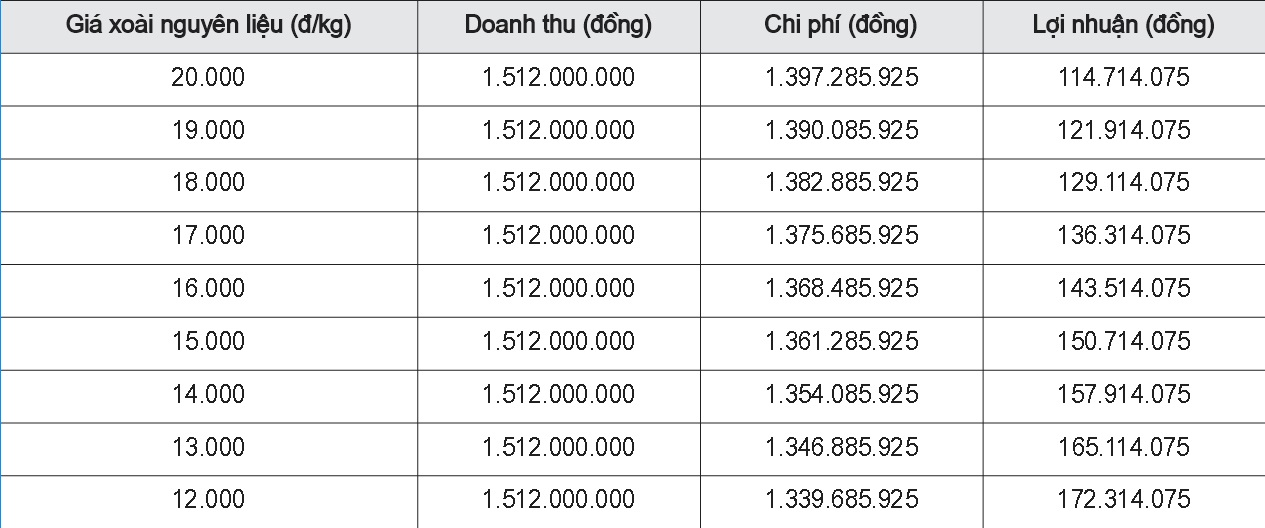Click the 'Giá xoài nguyên liệu (đ/kg)' column header
Image resolution: width=1265 pixels, height=528 pixels.
point(208,26)
